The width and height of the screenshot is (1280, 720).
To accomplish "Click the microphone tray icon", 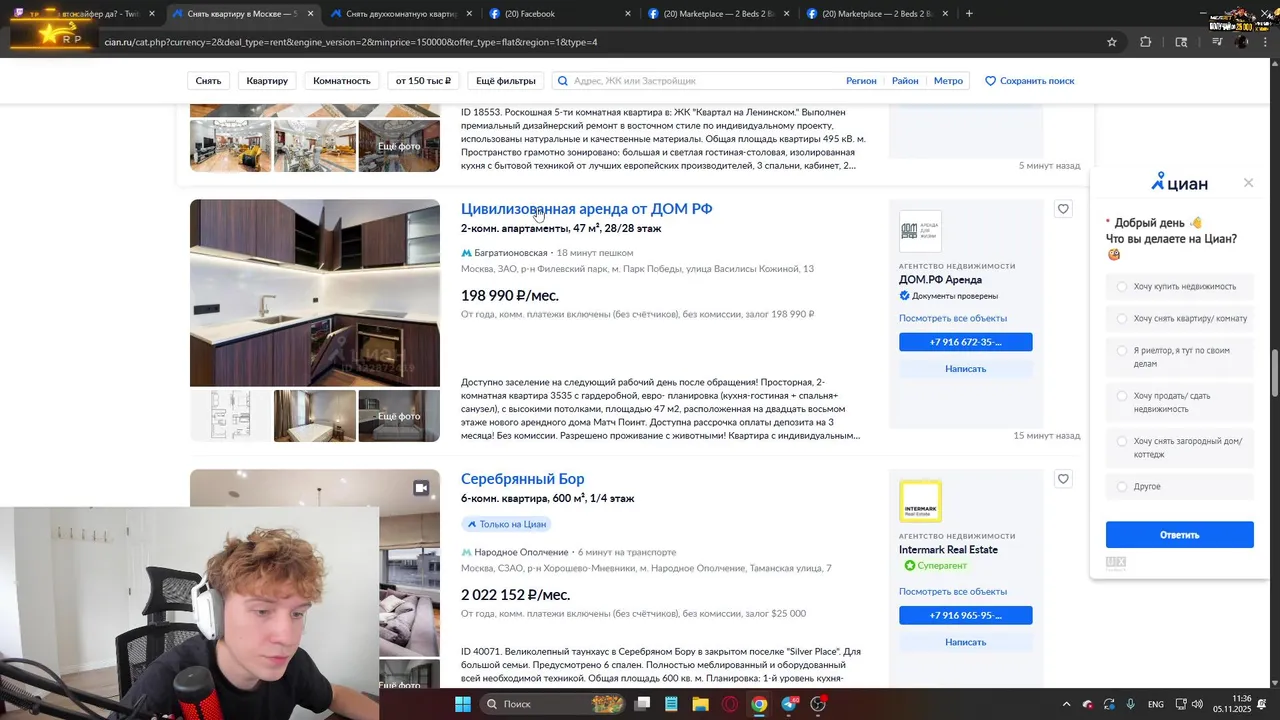I will click(1130, 704).
